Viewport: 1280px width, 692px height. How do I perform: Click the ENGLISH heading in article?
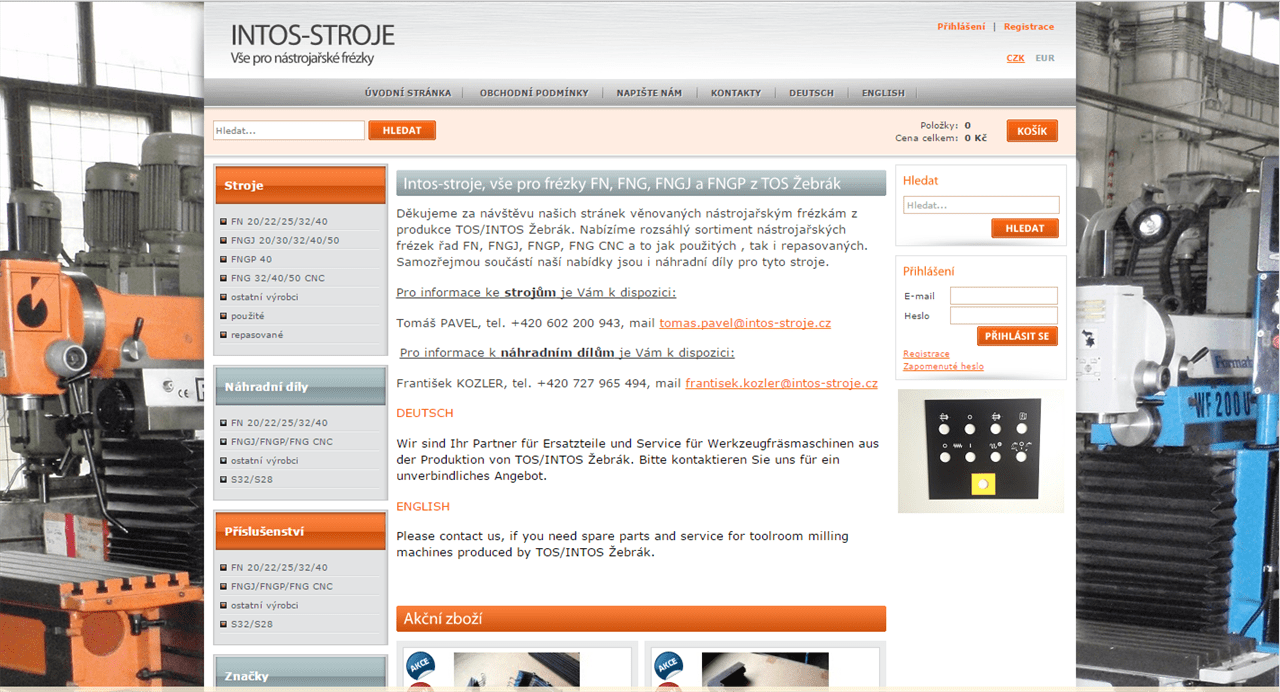coord(423,507)
